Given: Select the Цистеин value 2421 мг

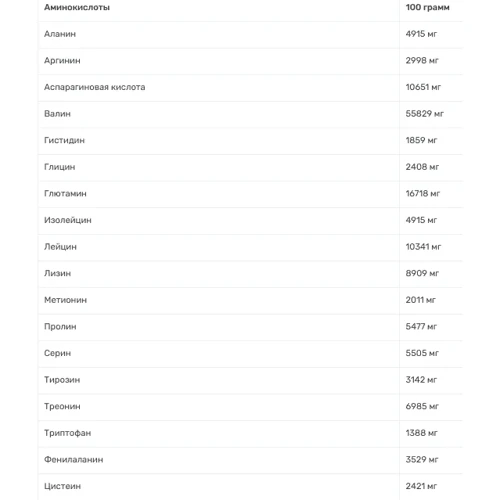Looking at the screenshot, I should click(x=421, y=486).
